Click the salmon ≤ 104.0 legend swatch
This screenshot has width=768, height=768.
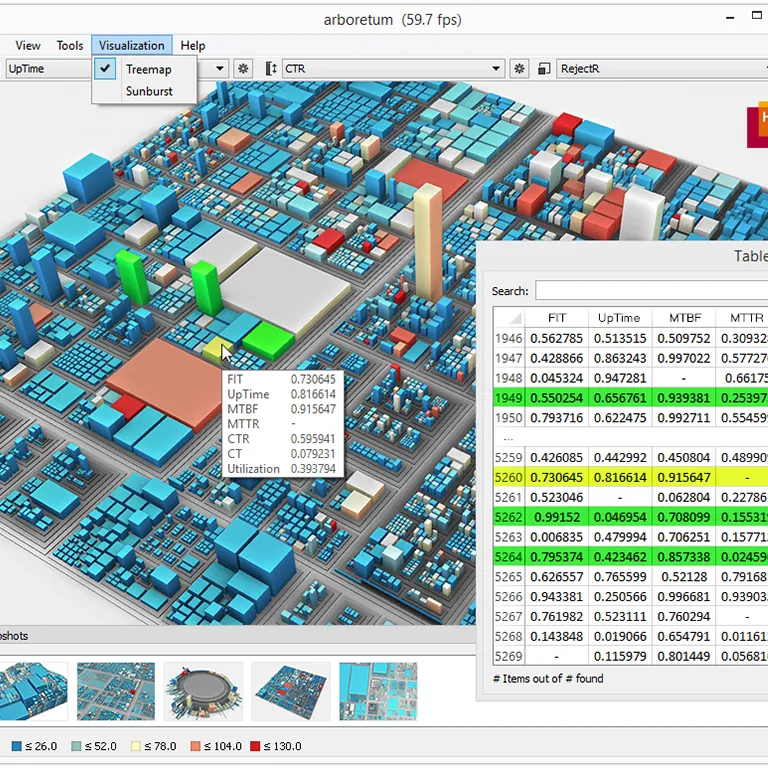pyautogui.click(x=195, y=746)
